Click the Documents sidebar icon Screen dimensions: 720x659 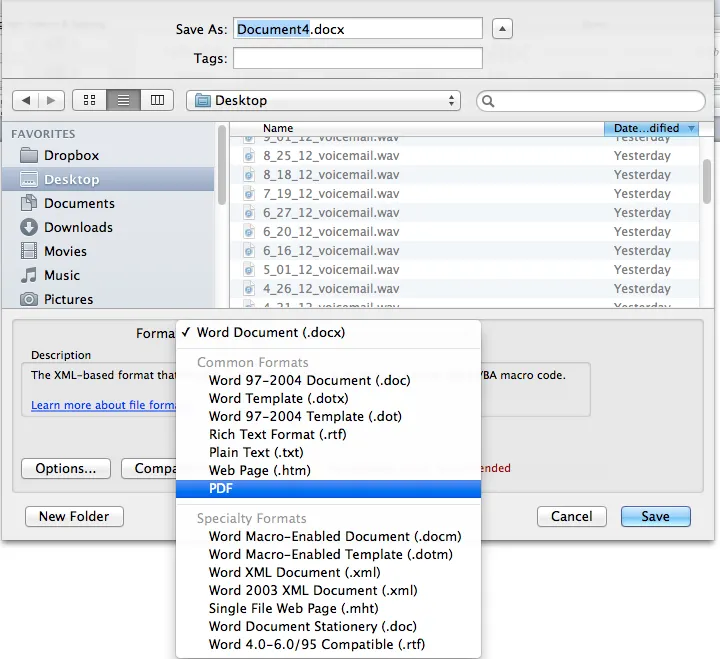28,203
